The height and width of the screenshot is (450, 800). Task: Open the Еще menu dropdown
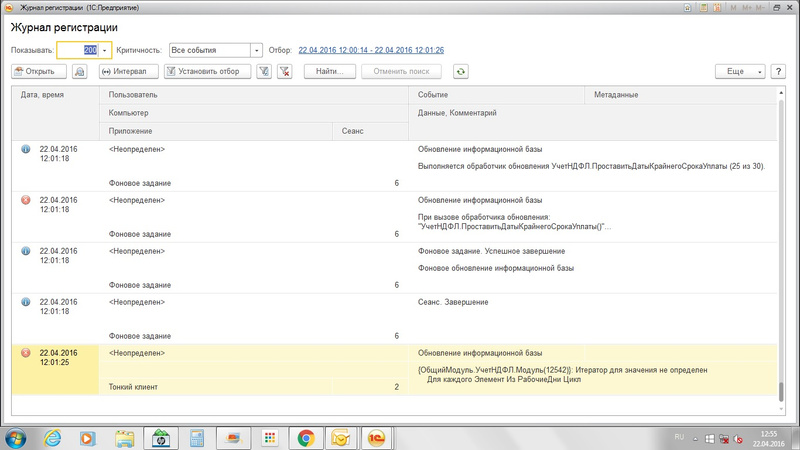pos(741,72)
